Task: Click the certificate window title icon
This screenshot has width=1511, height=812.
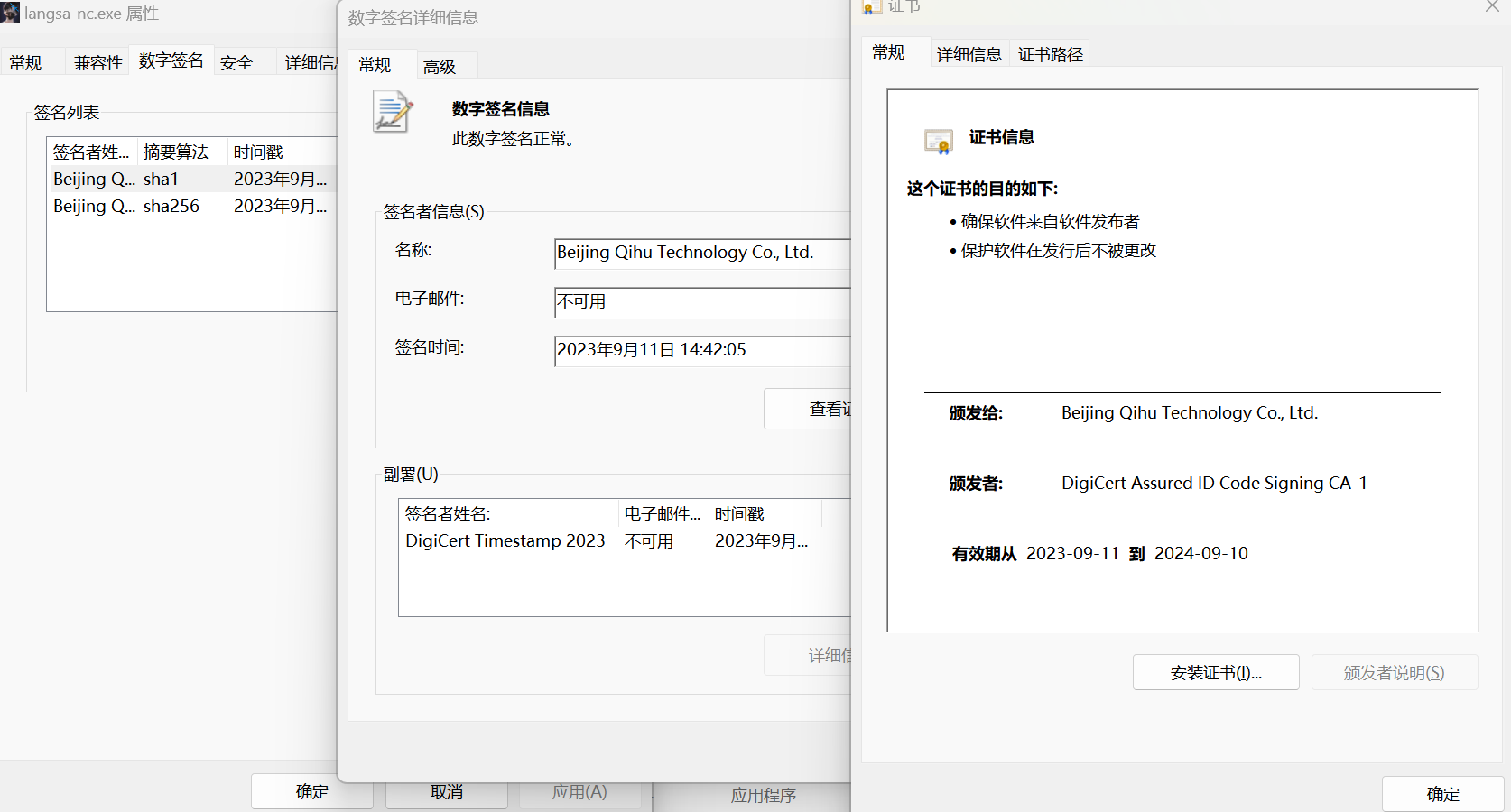Action: [x=872, y=7]
